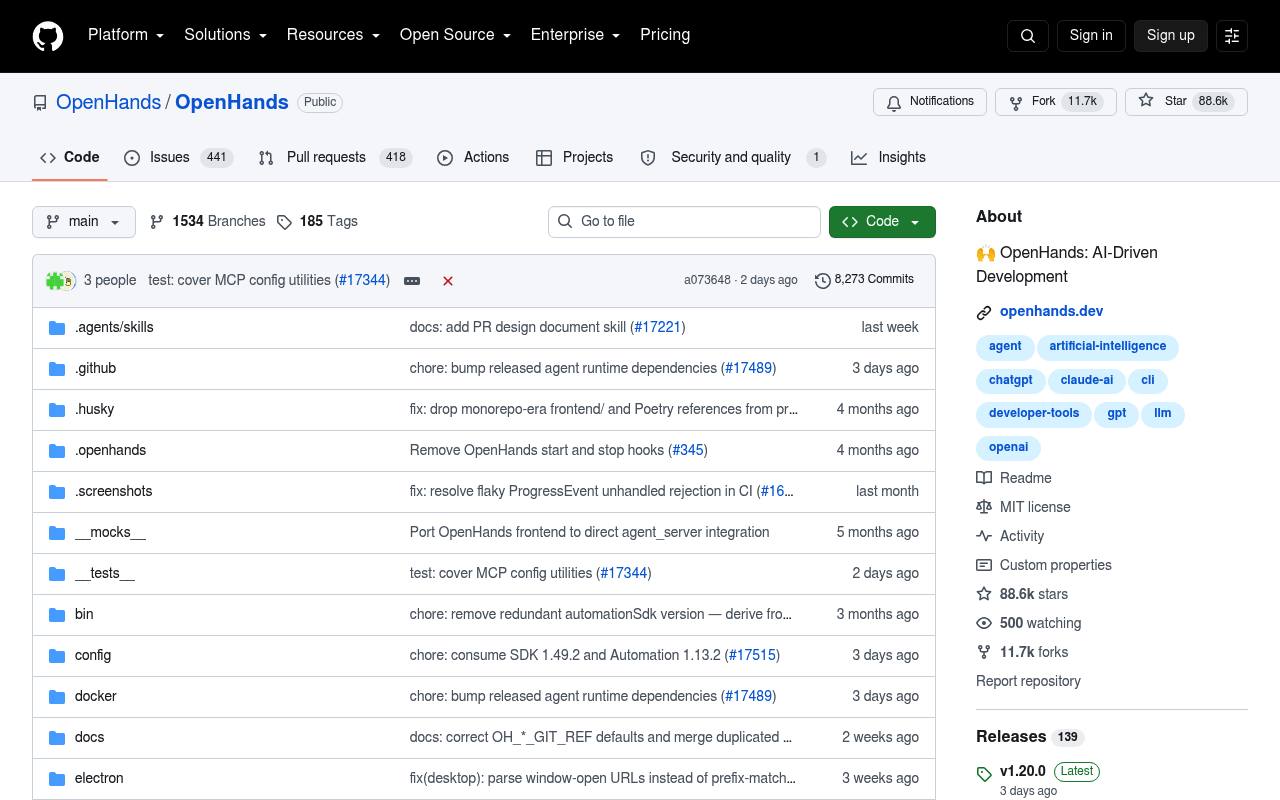
Task: Switch to the Code tab
Action: pos(70,158)
